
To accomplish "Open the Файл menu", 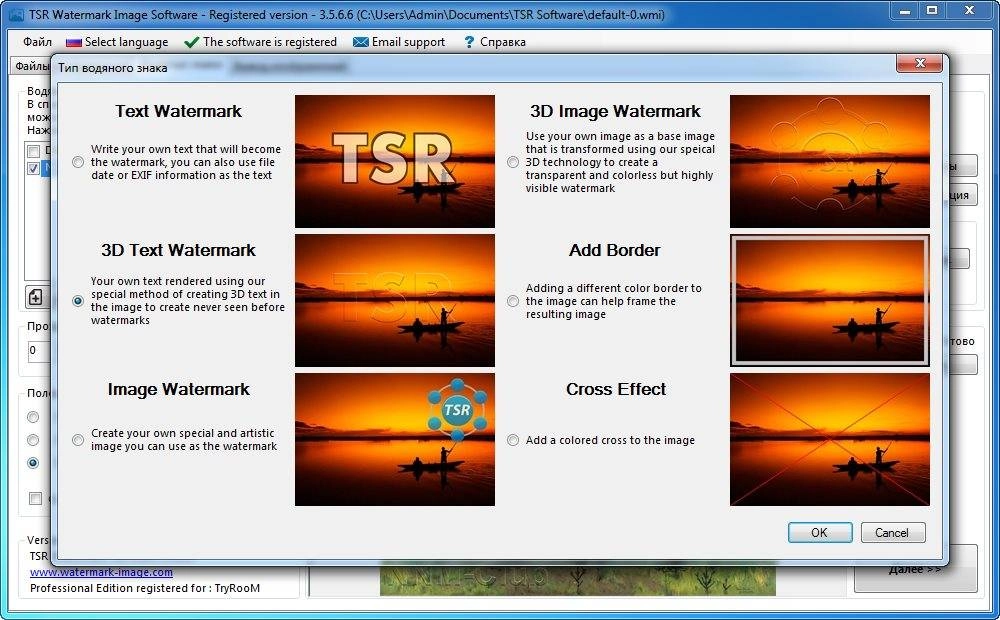I will (38, 42).
